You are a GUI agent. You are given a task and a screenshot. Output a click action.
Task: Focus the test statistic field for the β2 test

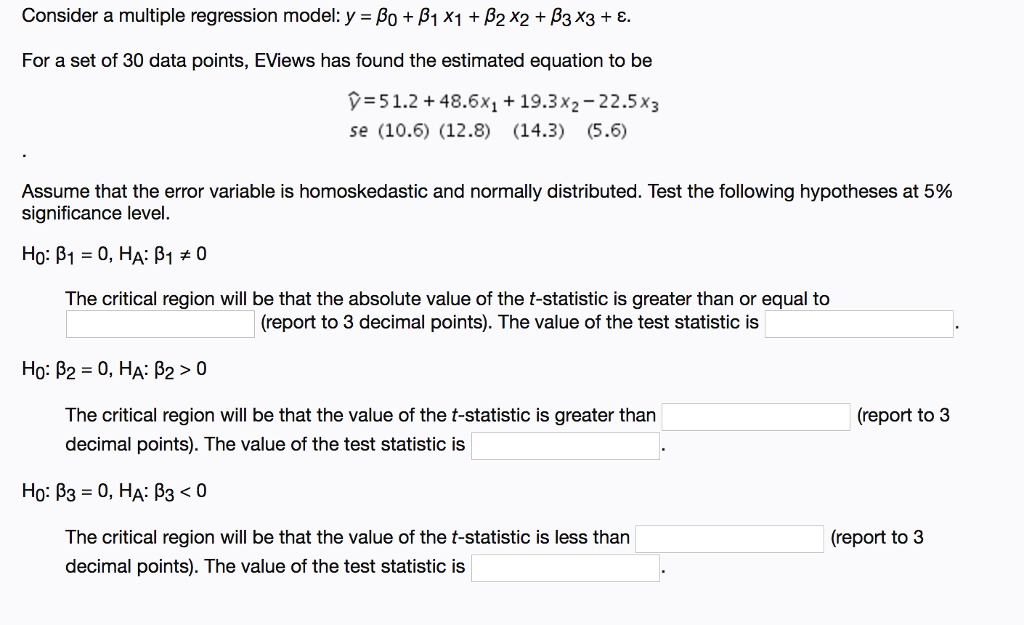click(566, 445)
